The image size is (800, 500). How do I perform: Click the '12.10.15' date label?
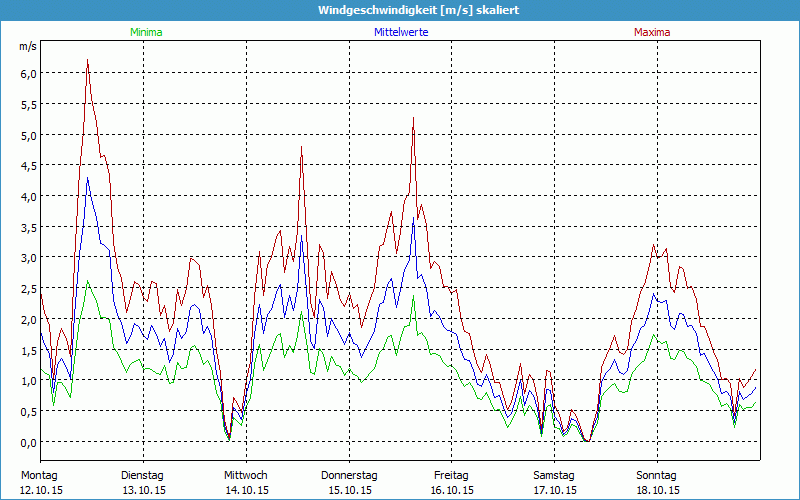[41, 490]
